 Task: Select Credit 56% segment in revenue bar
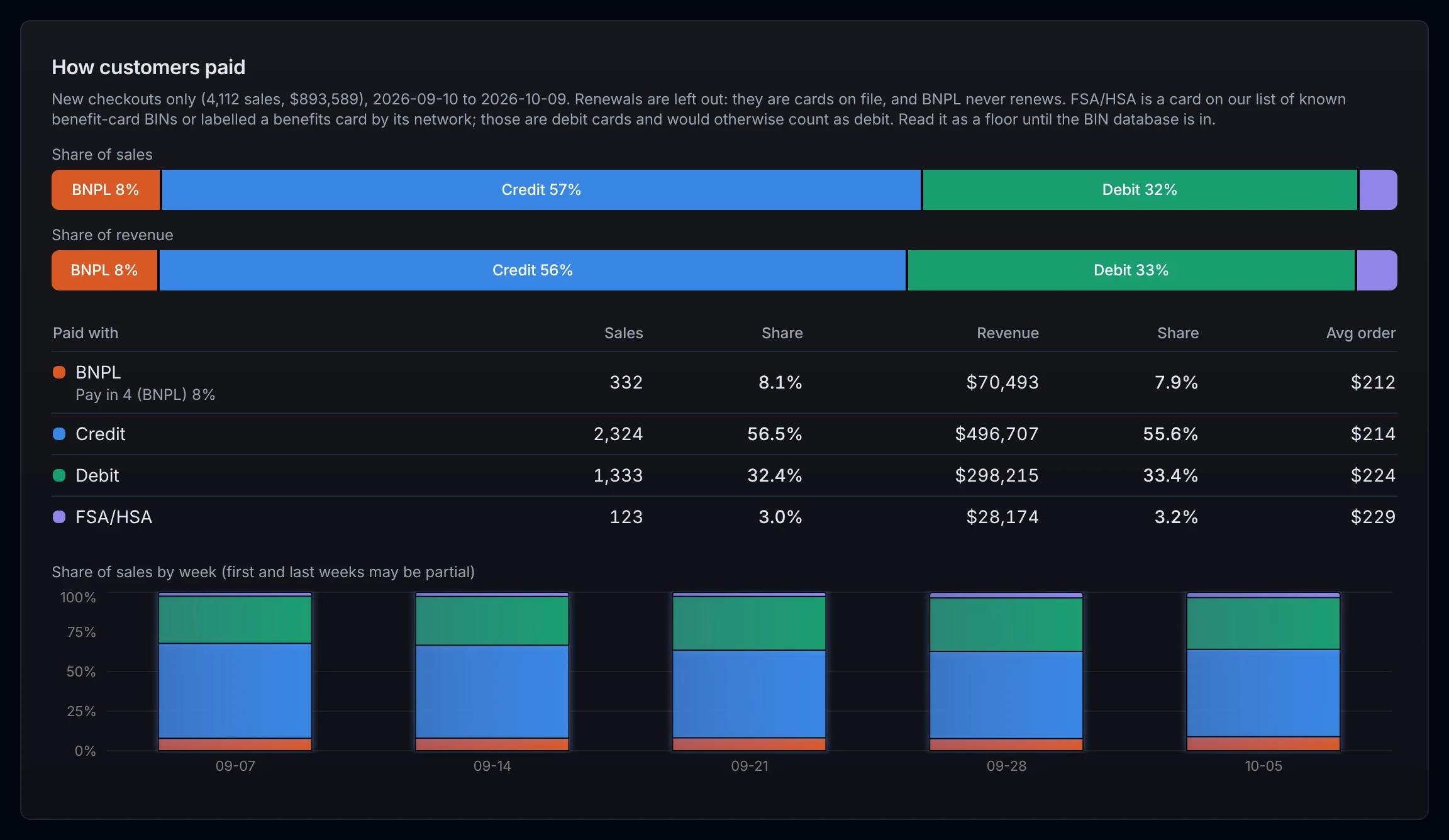533,270
